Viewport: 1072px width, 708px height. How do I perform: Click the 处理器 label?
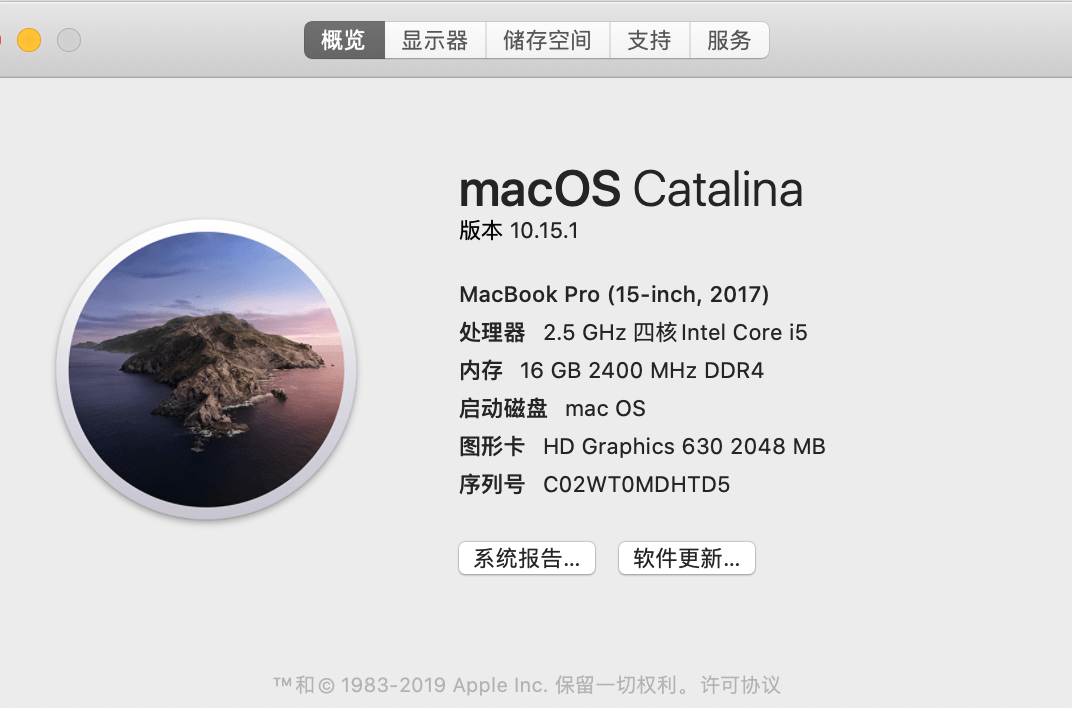point(492,332)
